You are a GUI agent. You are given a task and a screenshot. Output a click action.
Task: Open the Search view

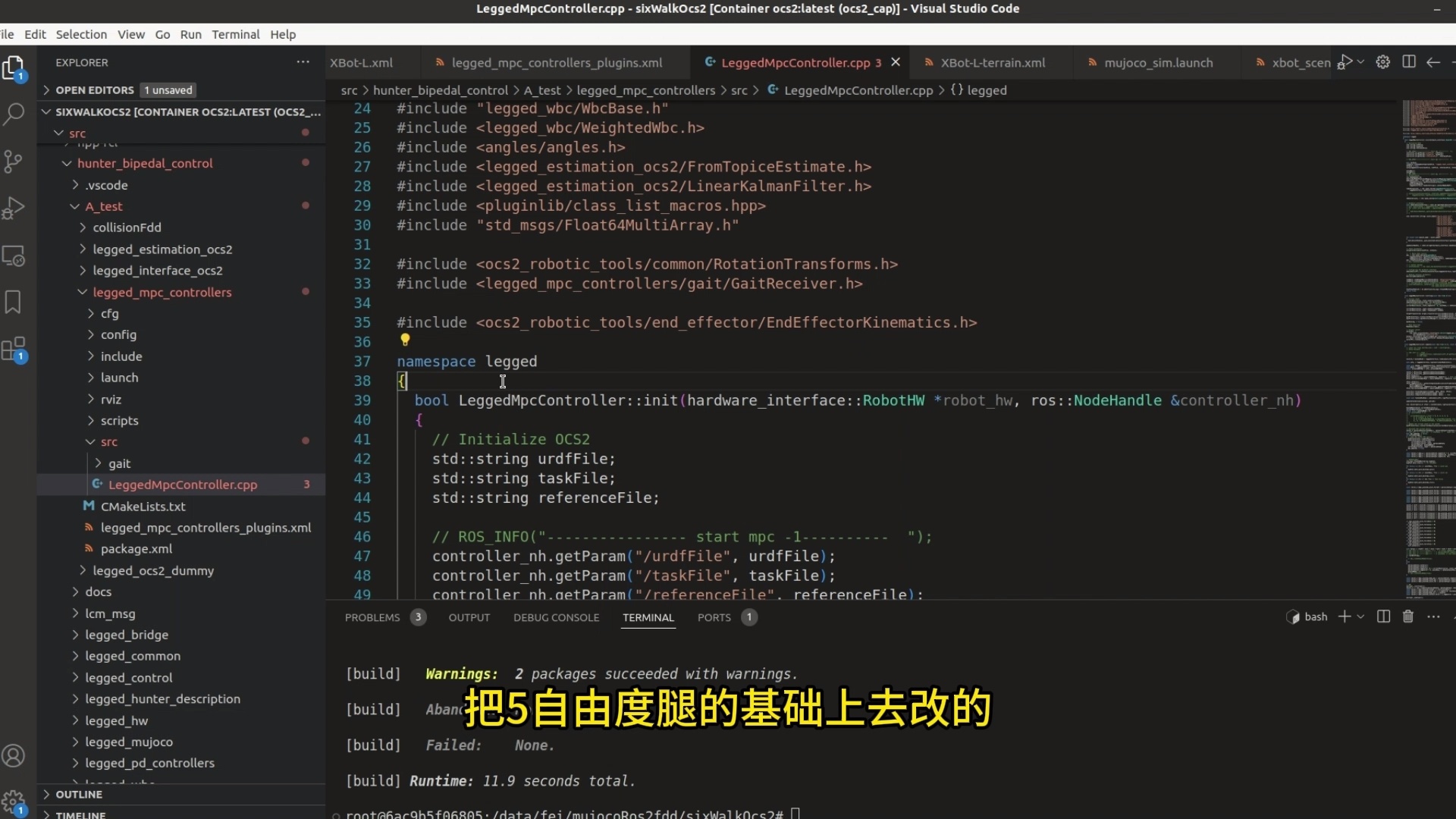pos(14,114)
